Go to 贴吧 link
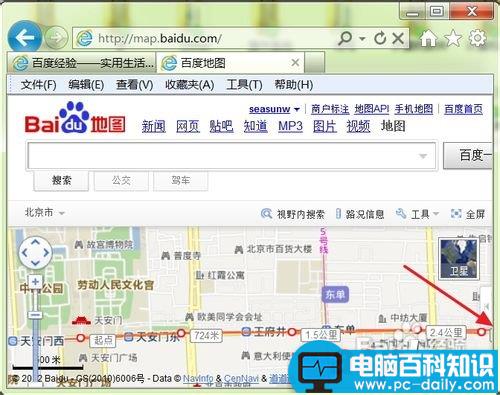This screenshot has width=500, height=395. [221, 127]
